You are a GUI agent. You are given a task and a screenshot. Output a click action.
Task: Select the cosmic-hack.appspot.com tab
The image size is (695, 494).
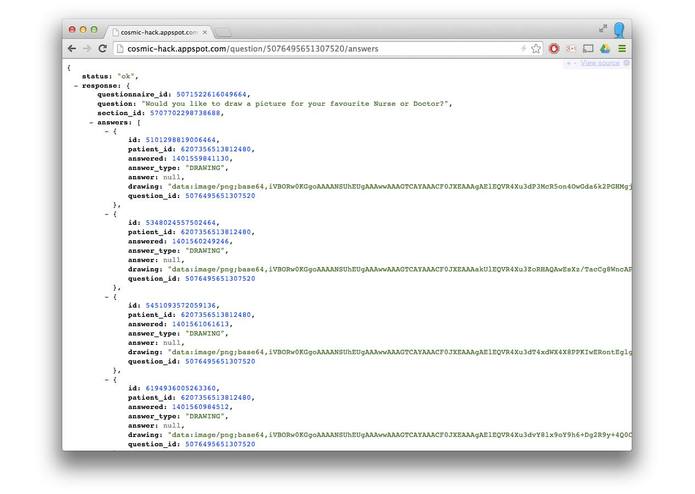pos(159,32)
